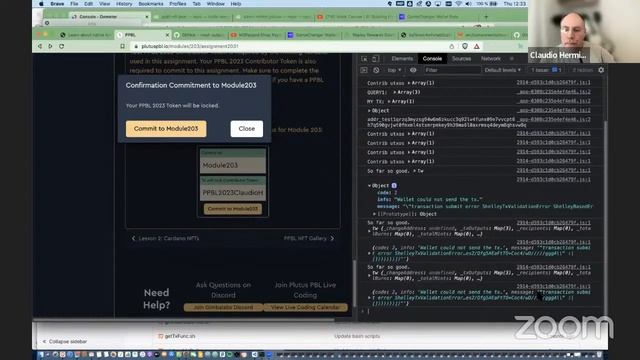The height and width of the screenshot is (360, 640).
Task: Open the Default levels dropdown
Action: 502,70
